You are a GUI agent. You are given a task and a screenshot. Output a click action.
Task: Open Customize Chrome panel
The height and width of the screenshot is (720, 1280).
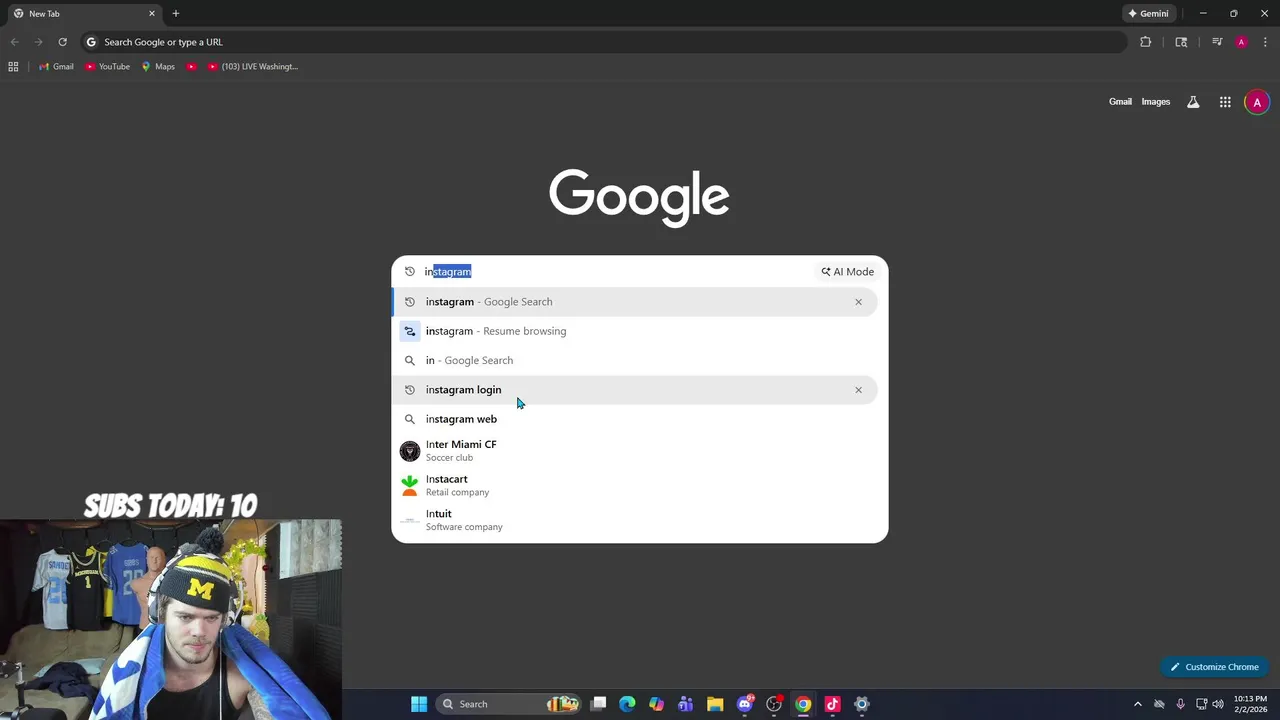point(1214,667)
